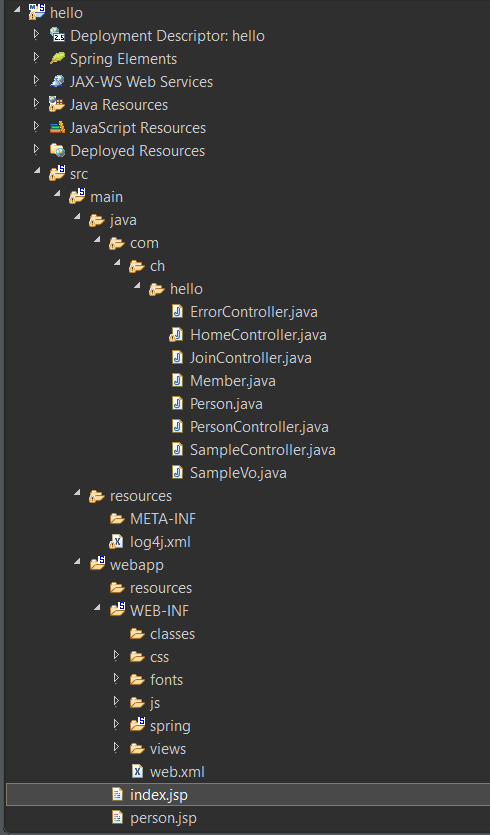The image size is (490, 835).
Task: Expand the Java Resources node
Action: point(37,103)
